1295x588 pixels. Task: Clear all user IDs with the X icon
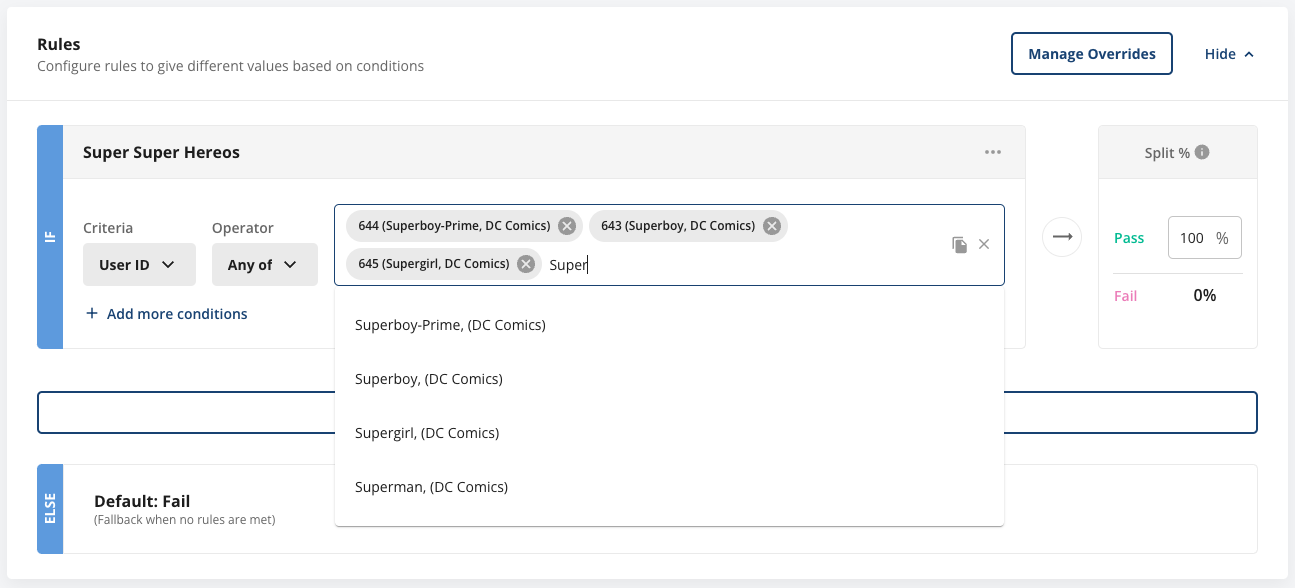(984, 244)
